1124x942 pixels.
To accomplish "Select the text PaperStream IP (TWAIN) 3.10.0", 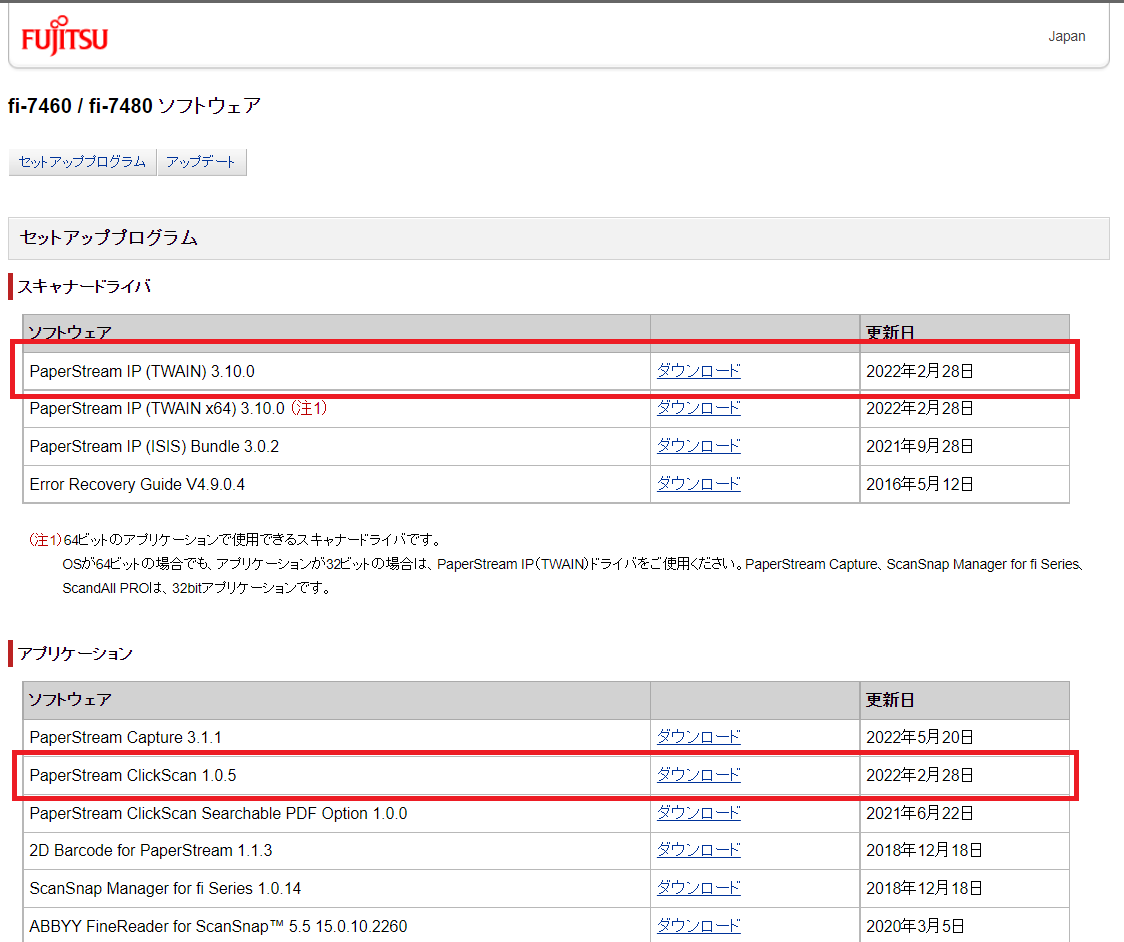I will click(142, 371).
